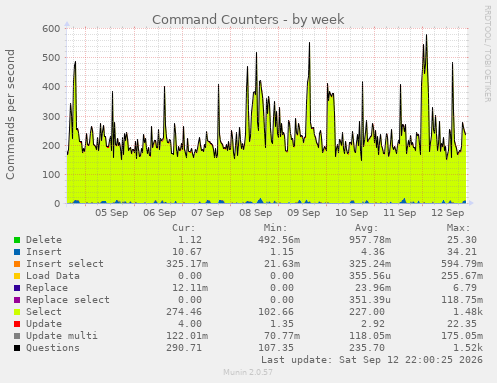Click the 'Update multi' legend label

click(x=62, y=336)
